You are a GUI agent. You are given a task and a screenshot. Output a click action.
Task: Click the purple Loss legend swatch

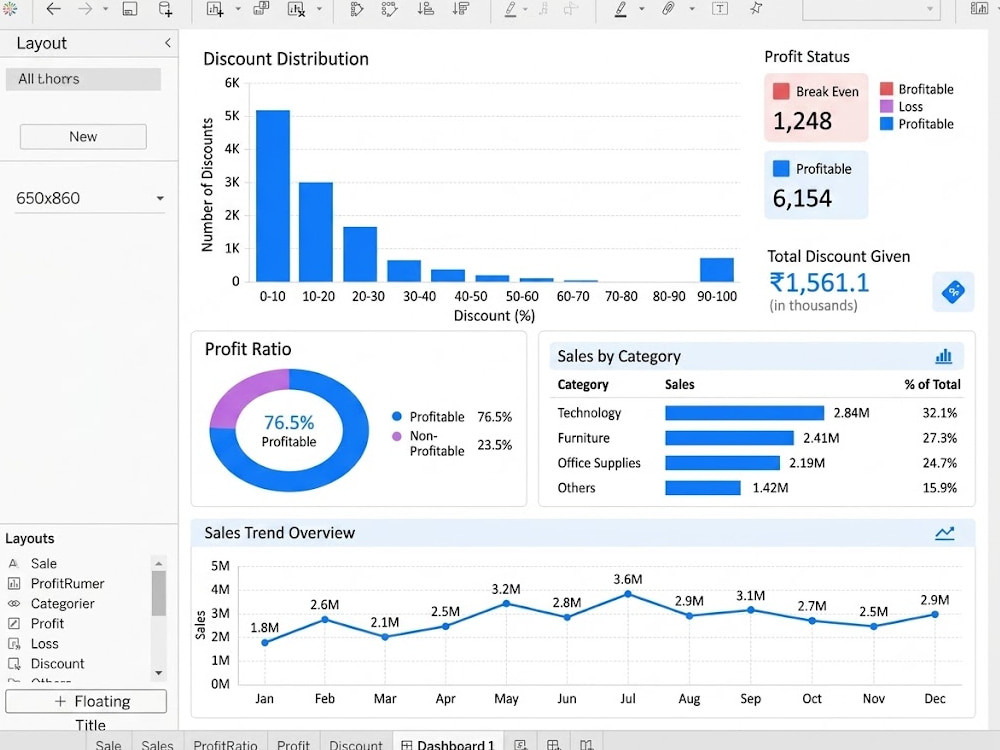pos(886,106)
